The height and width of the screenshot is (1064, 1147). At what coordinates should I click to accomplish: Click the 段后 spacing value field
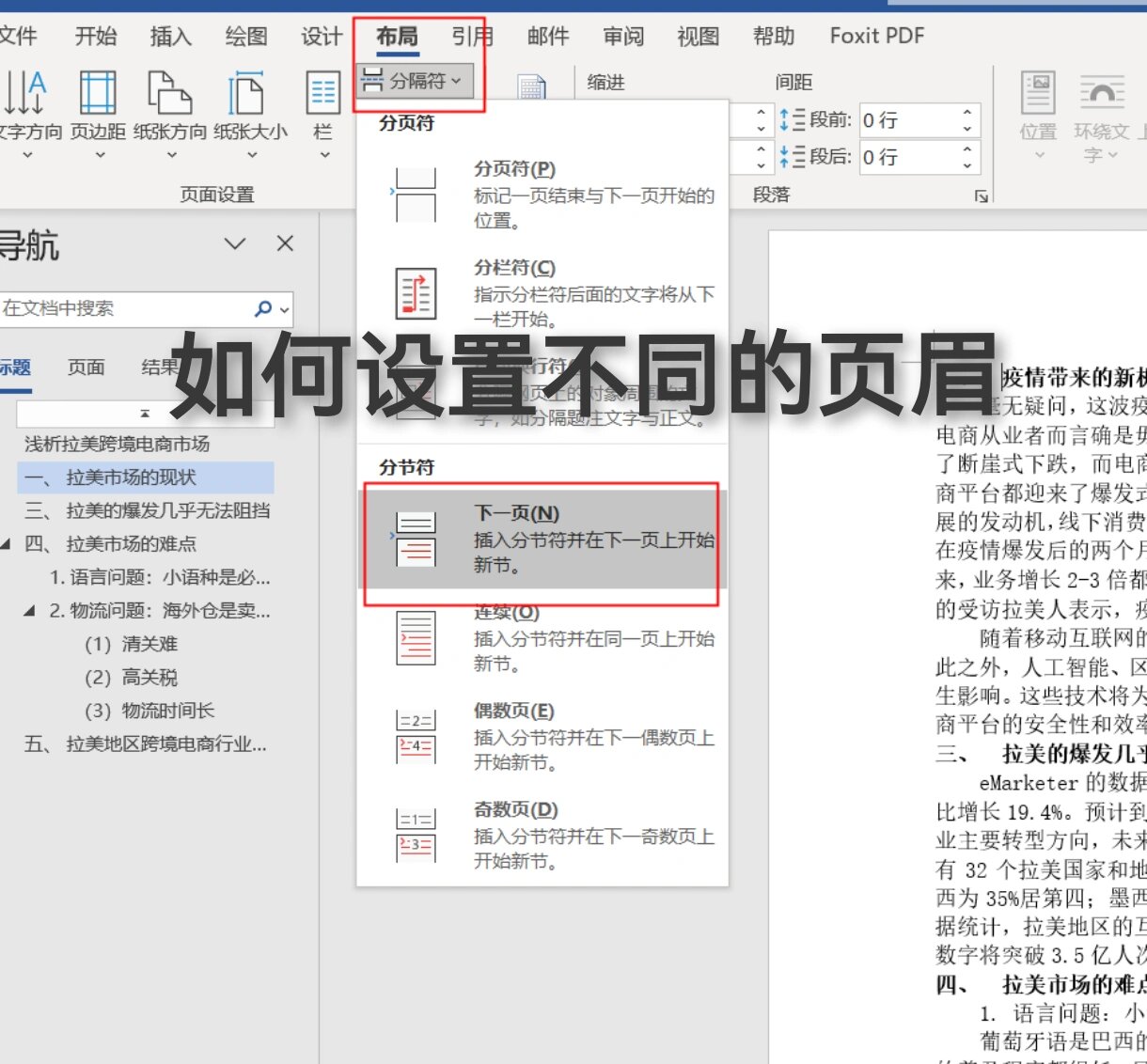[906, 157]
